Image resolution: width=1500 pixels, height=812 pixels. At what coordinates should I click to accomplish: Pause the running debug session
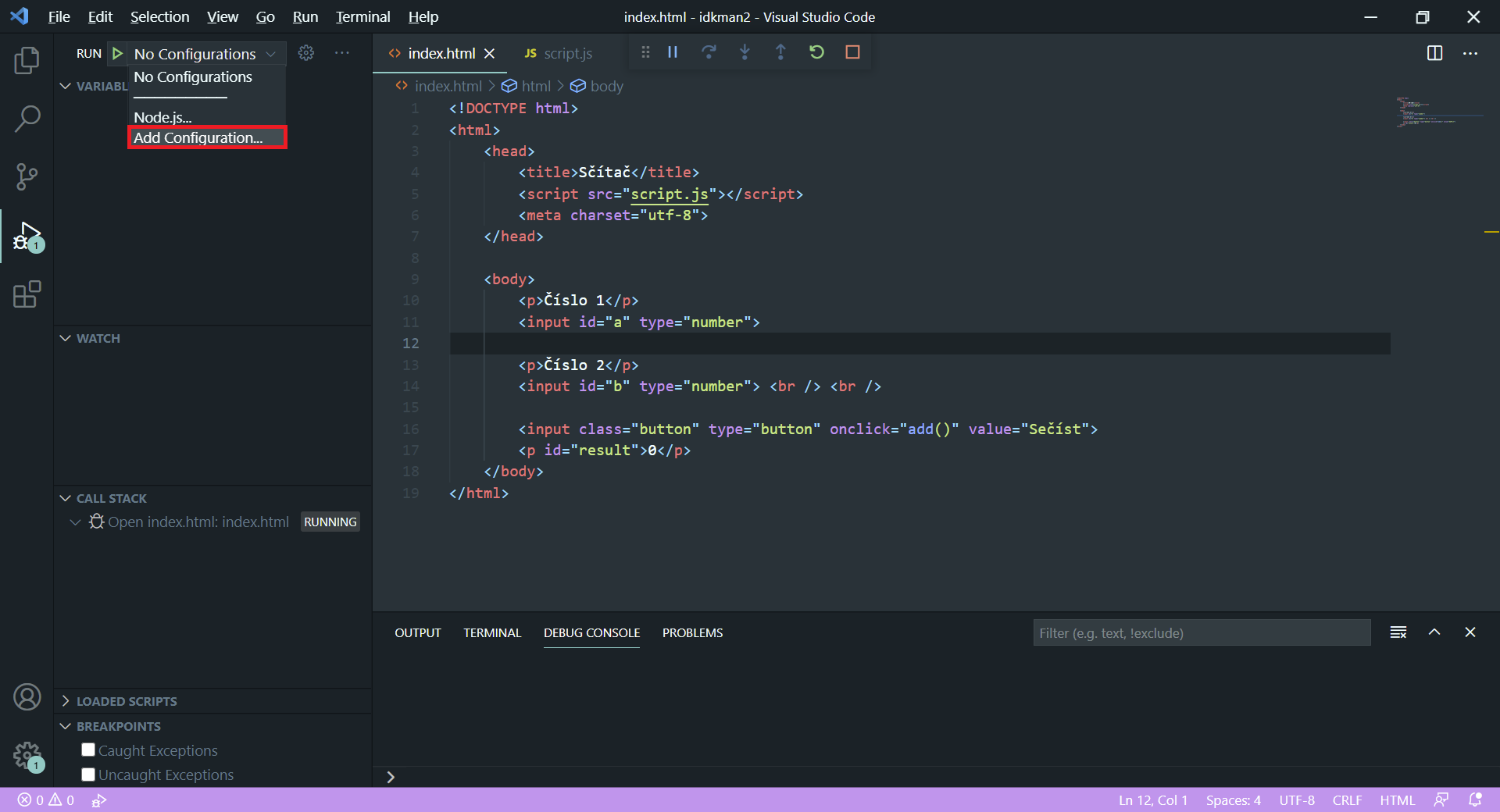coord(673,52)
